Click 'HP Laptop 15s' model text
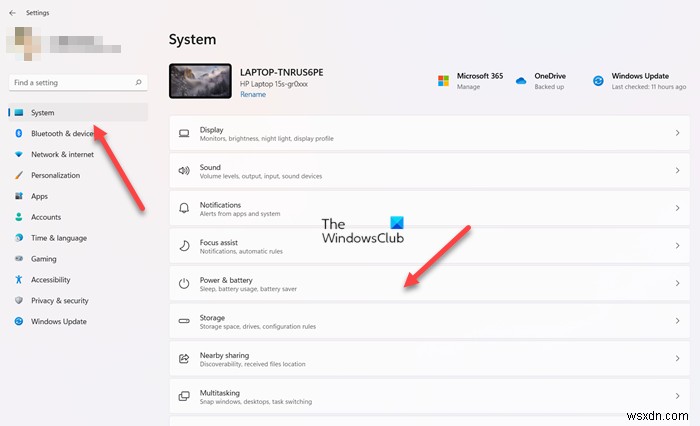Image resolution: width=700 pixels, height=426 pixels. pos(274,84)
